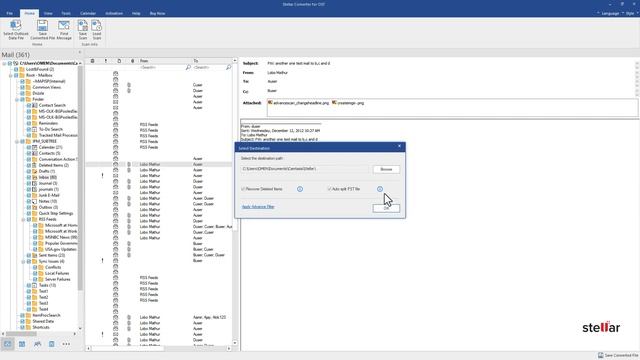
Task: Open createmsgx .png attachment icon
Action: pyautogui.click(x=334, y=103)
